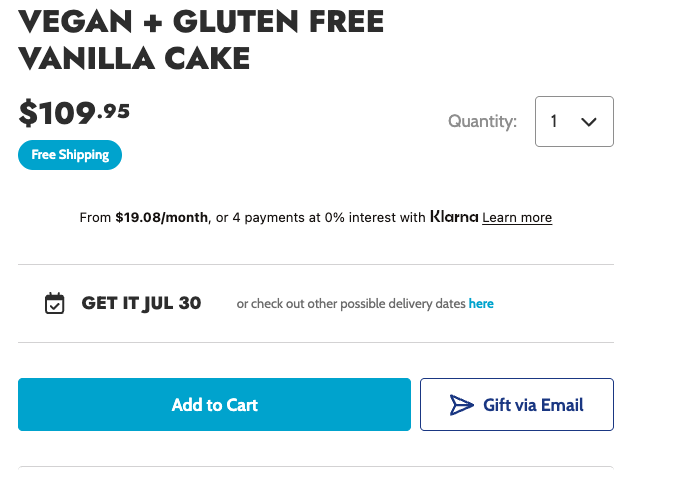
Task: Click the Klarna logo
Action: pos(454,217)
